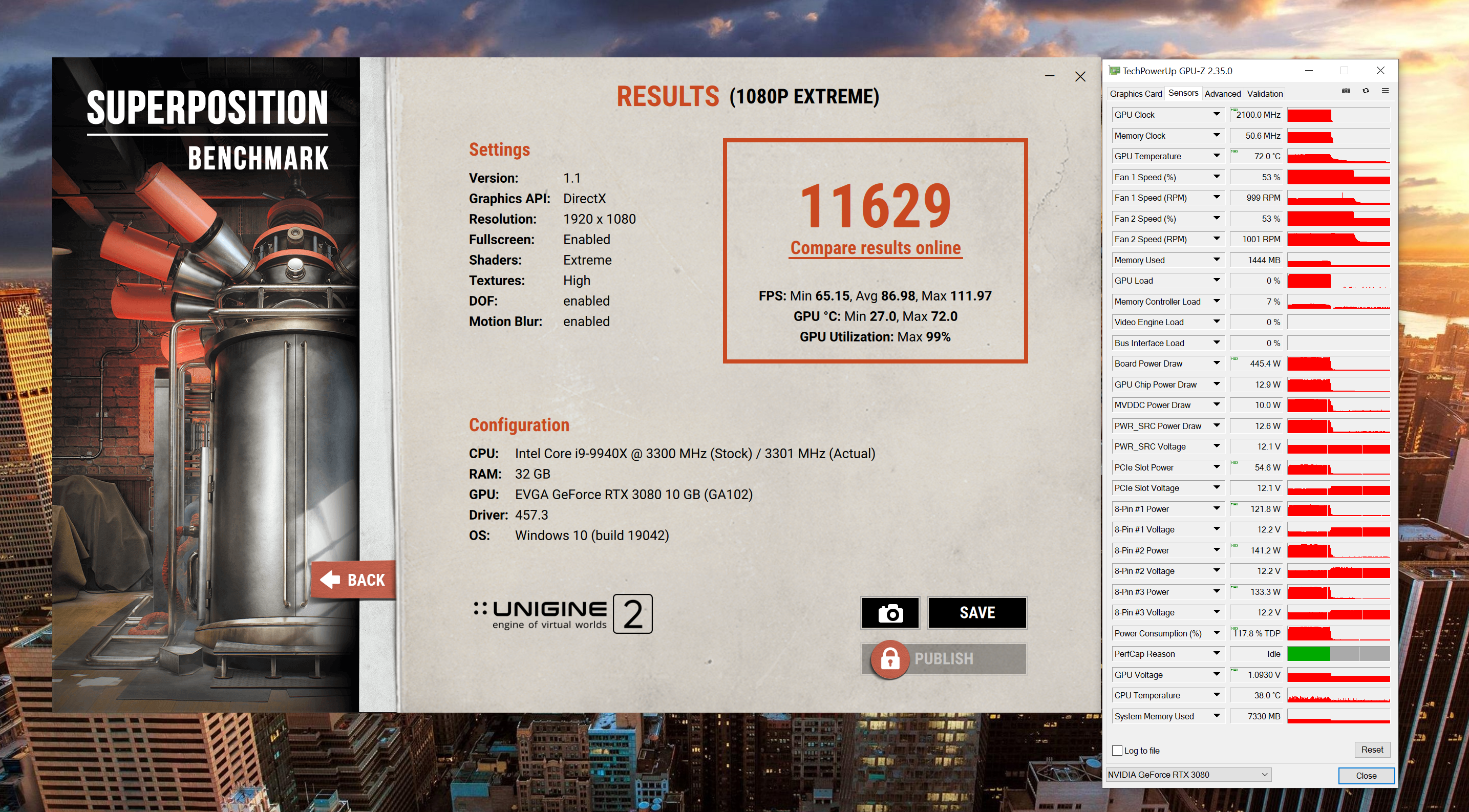Open the GPU-Z hamburger menu icon
Image resolution: width=1469 pixels, height=812 pixels.
1385,91
